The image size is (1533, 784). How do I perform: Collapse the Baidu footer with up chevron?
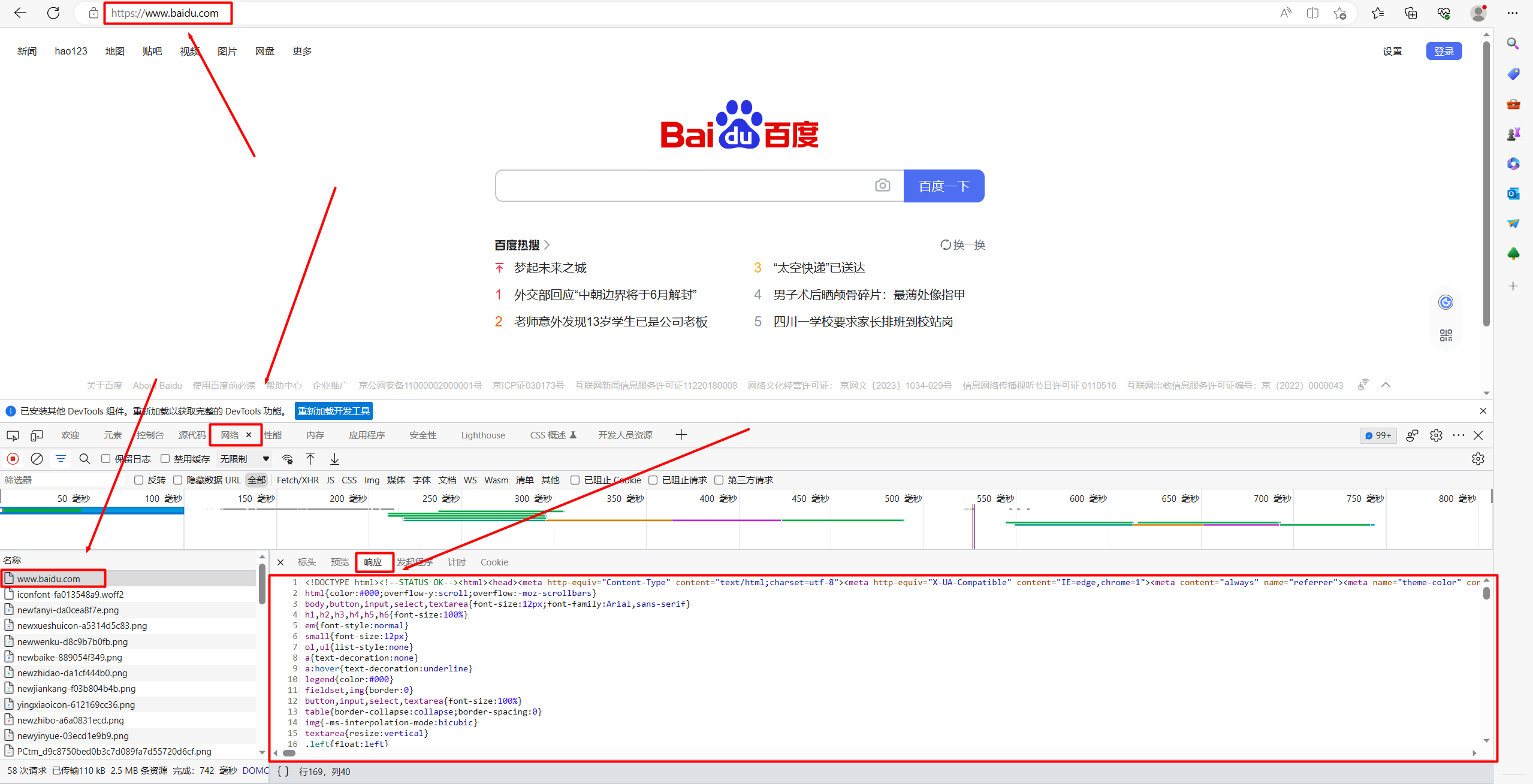[1386, 385]
